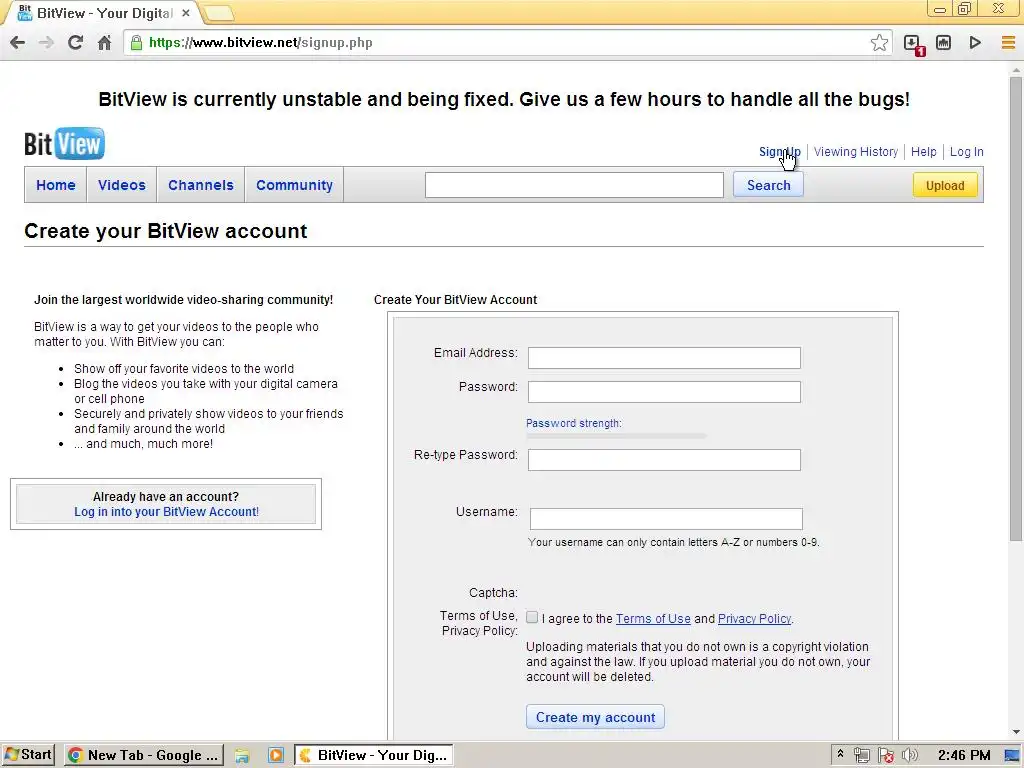Click the Sign Up link
The image size is (1024, 768).
pos(779,152)
